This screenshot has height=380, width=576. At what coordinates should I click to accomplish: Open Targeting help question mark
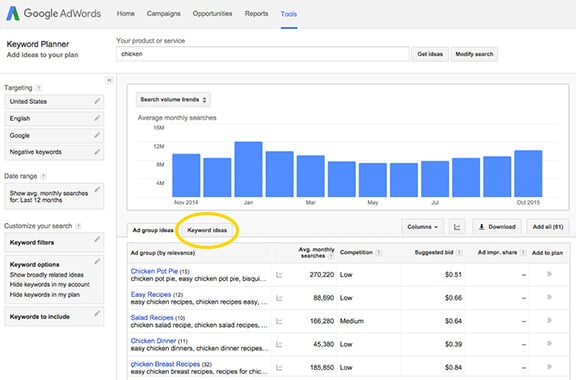point(39,88)
